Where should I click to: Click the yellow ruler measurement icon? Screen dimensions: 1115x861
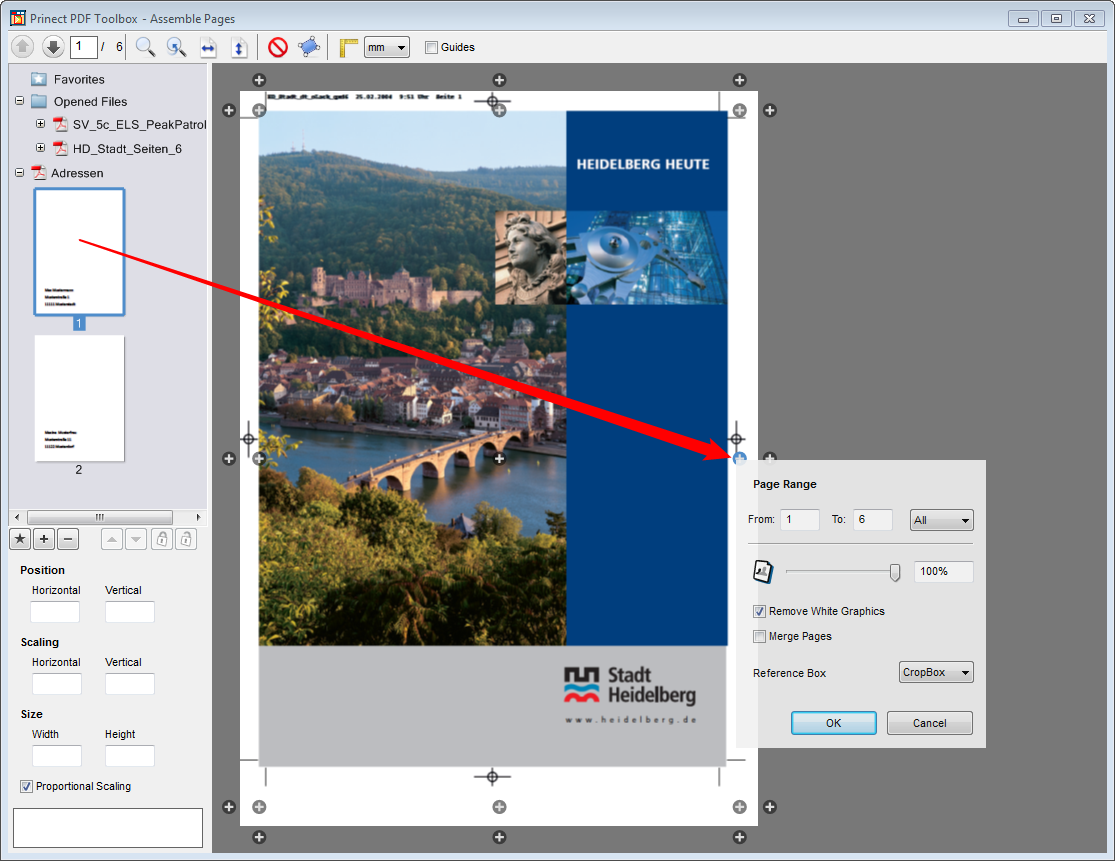point(348,47)
